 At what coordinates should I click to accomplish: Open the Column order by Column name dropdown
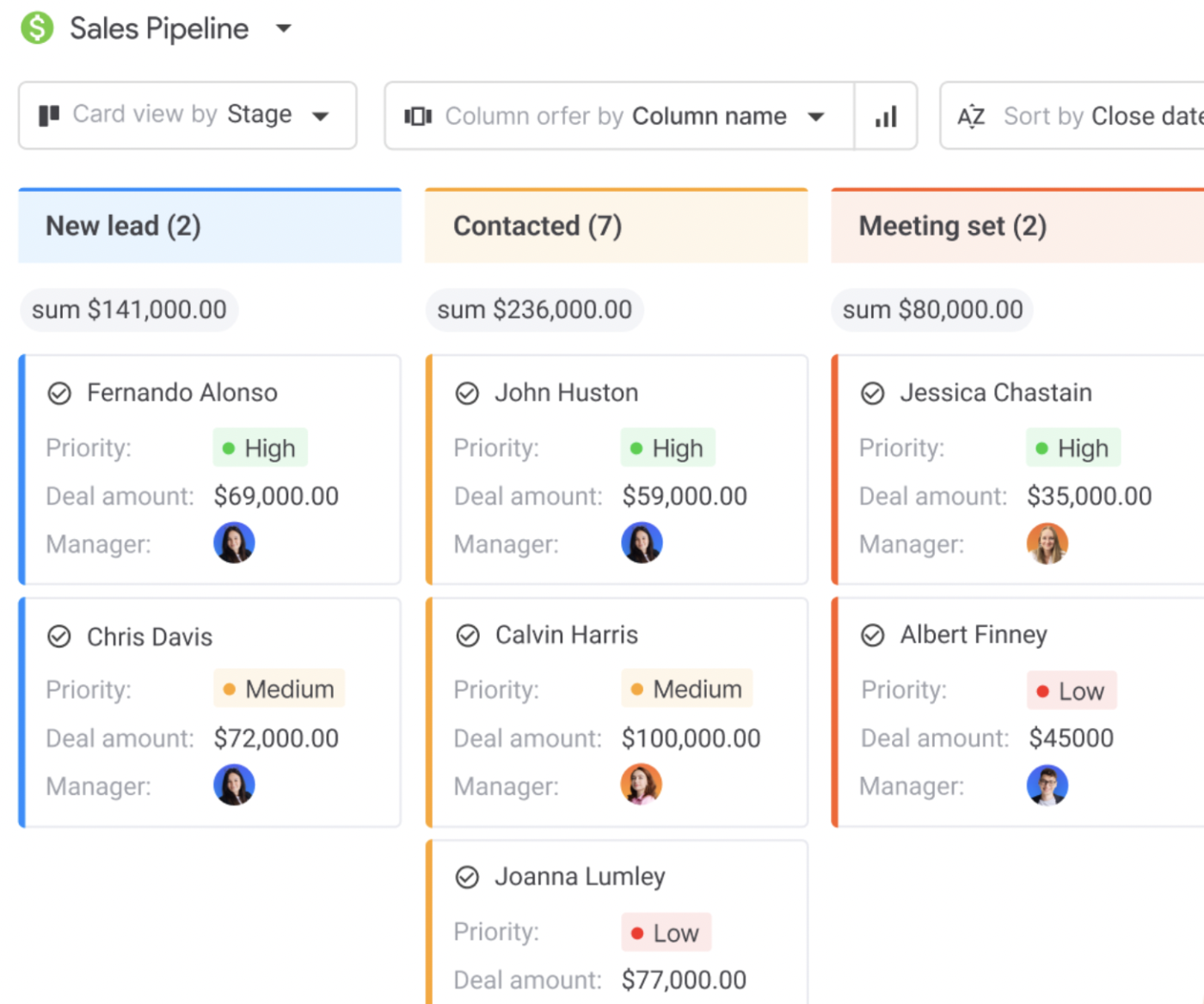816,116
